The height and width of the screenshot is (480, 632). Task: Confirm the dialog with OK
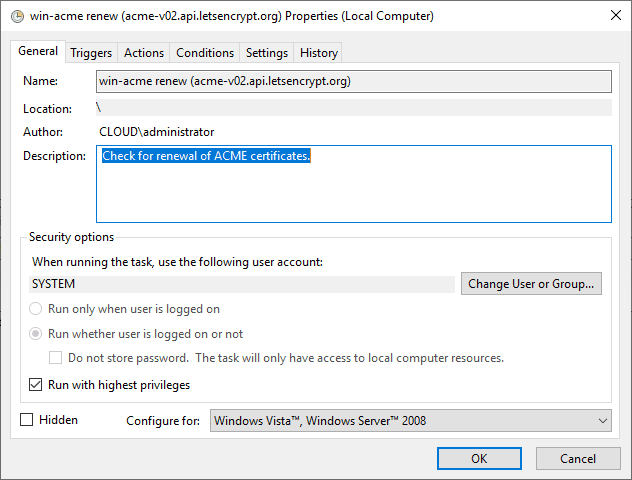[479, 458]
